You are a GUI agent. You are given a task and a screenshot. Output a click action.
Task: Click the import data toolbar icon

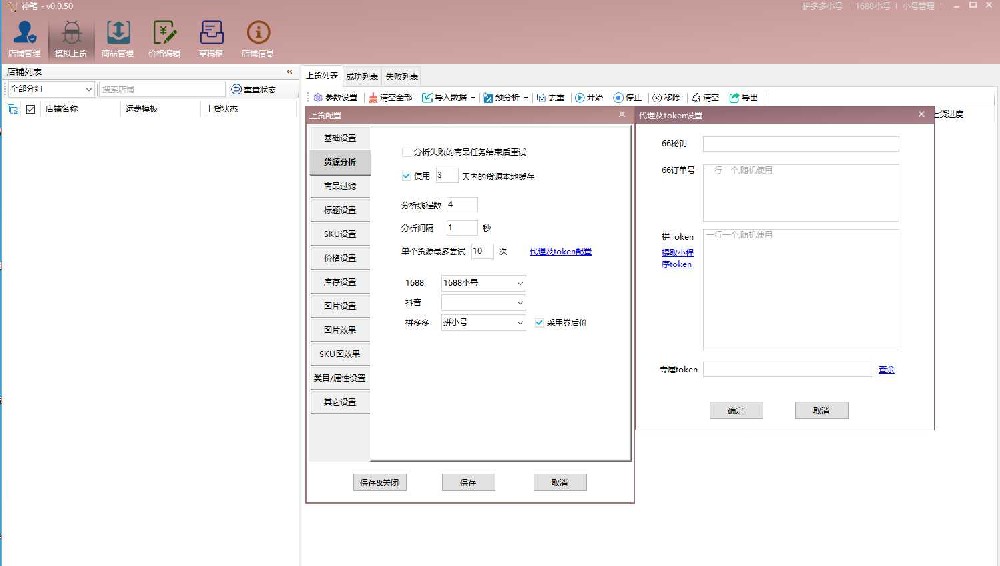[x=427, y=98]
